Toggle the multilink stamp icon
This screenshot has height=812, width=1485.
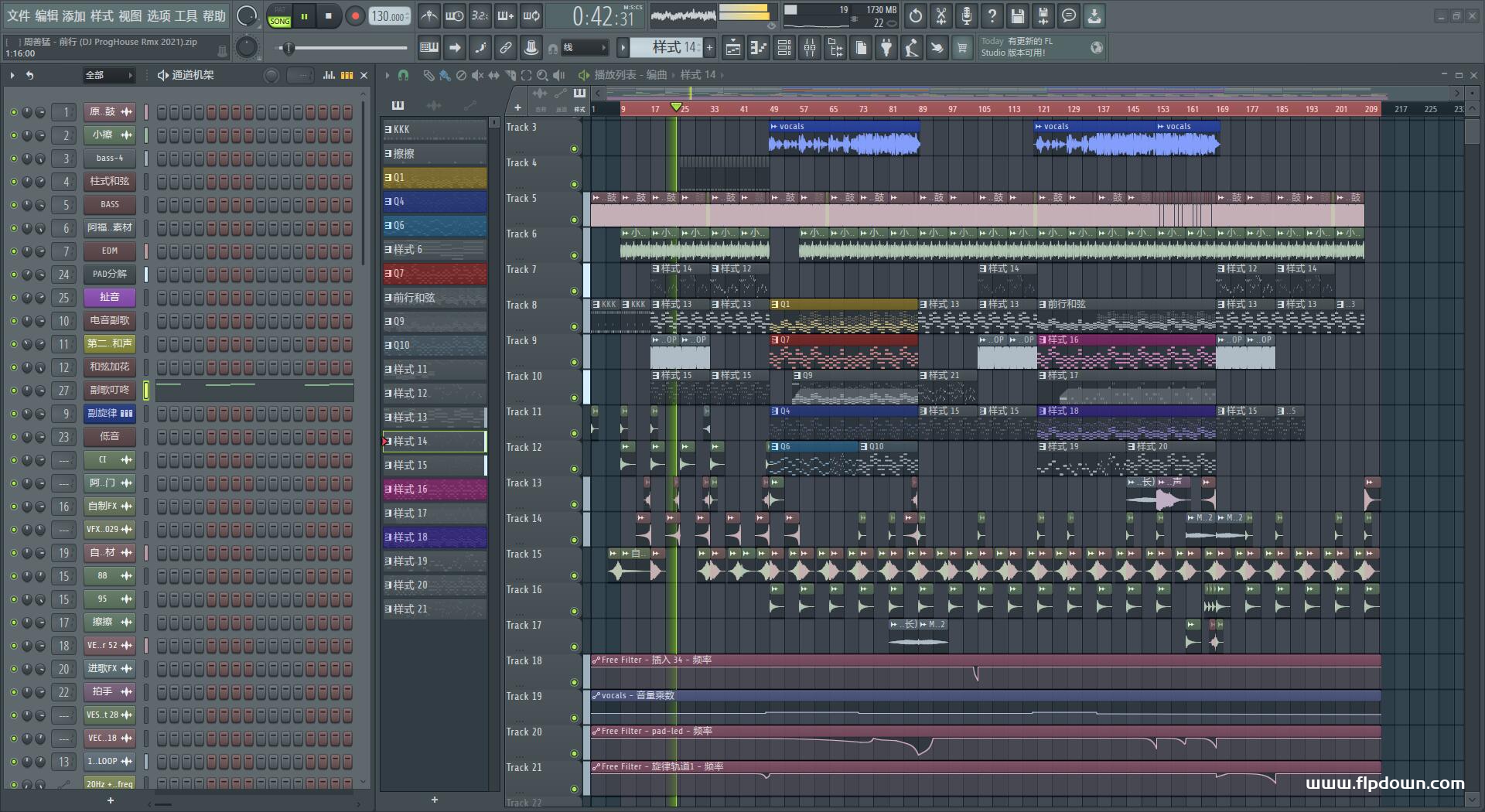click(x=531, y=48)
